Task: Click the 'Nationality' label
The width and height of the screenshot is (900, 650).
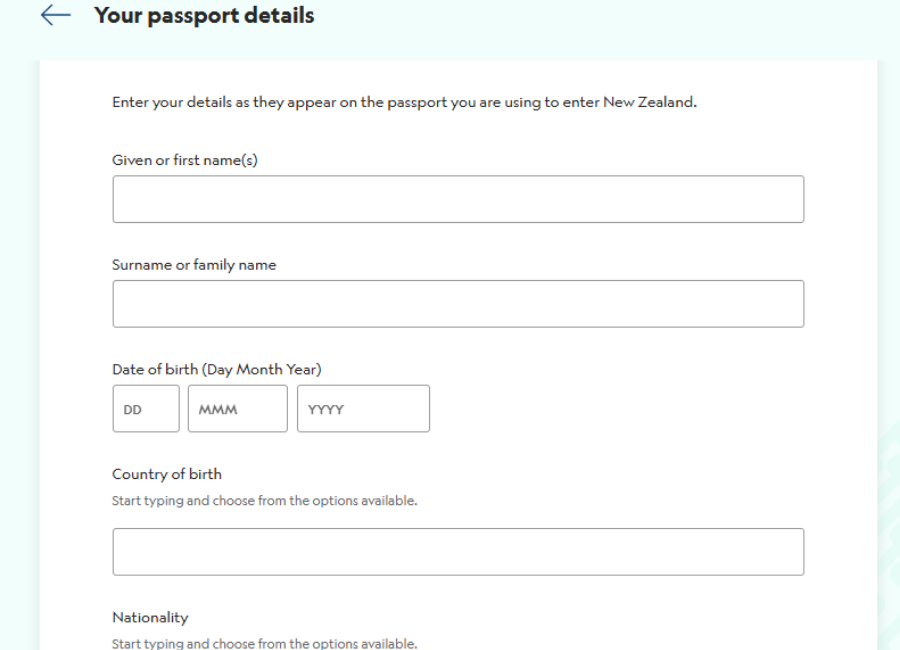Action: point(150,617)
